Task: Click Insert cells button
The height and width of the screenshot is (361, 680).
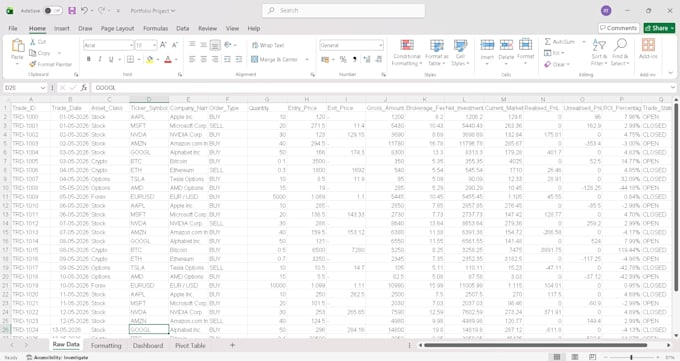Action: 487,50
